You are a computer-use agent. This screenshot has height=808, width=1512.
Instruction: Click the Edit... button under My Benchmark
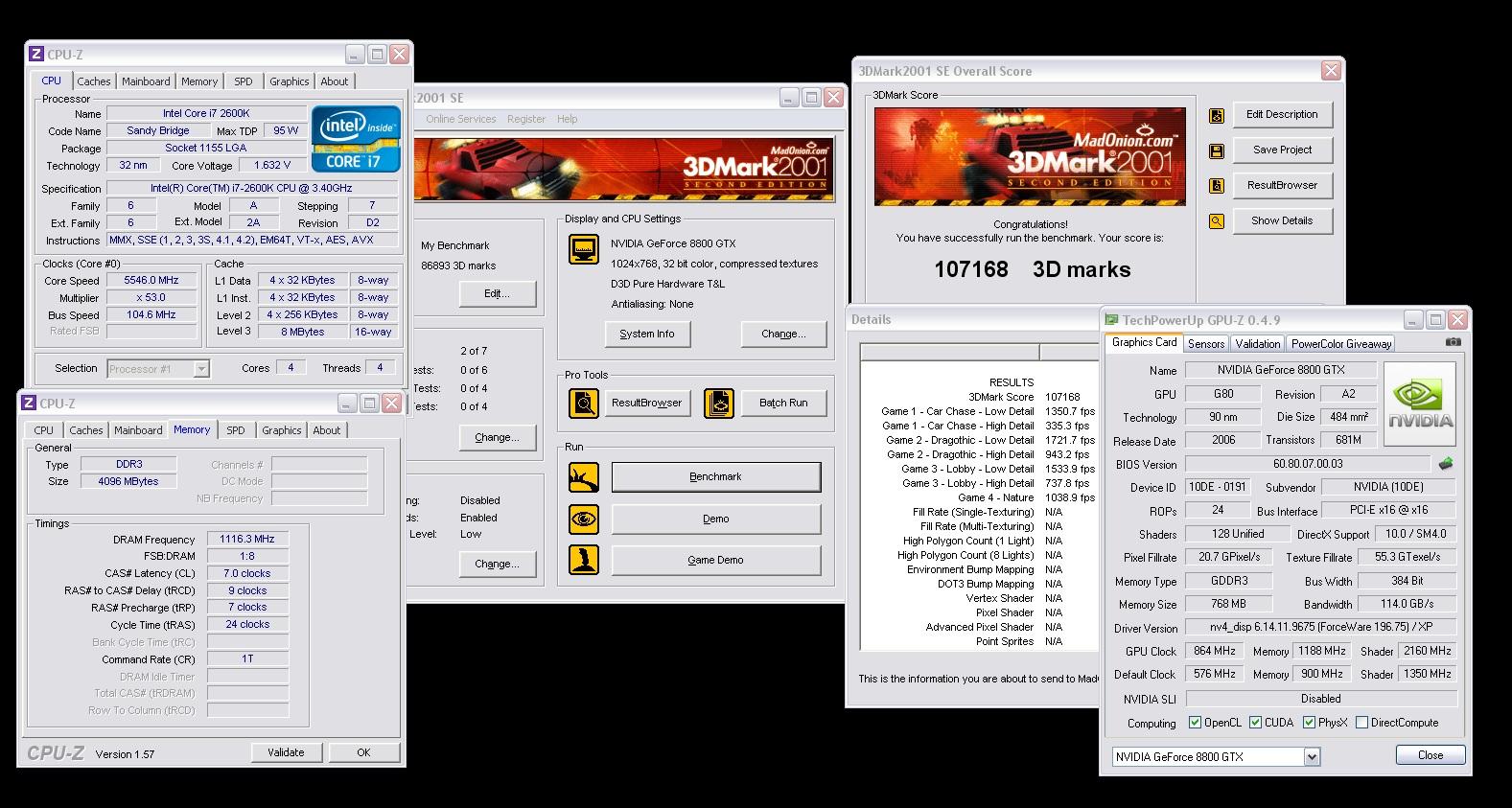coord(497,293)
